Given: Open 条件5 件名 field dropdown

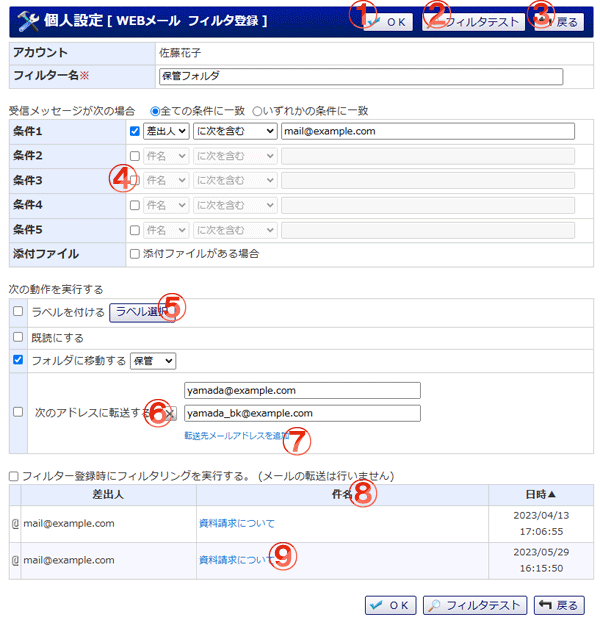Looking at the screenshot, I should (x=166, y=230).
